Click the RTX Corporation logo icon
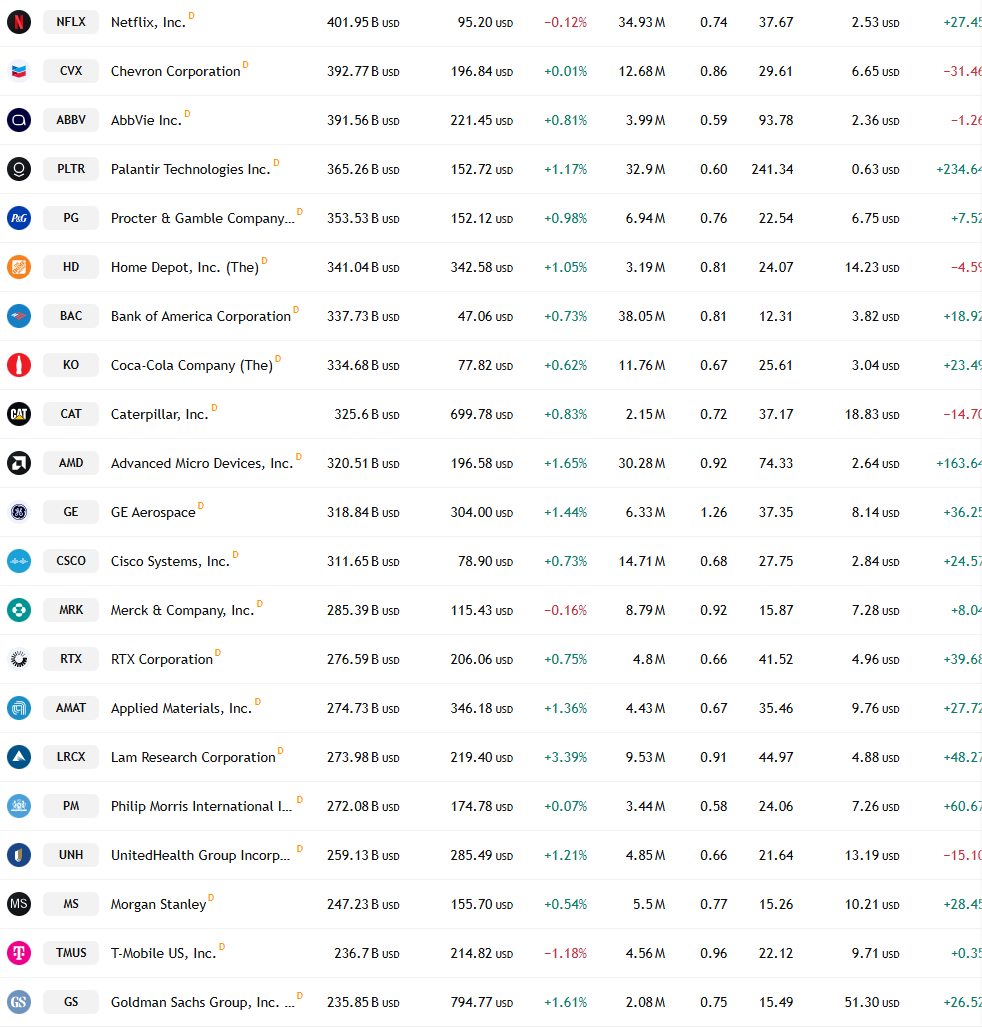Image resolution: width=982 pixels, height=1028 pixels. point(19,659)
